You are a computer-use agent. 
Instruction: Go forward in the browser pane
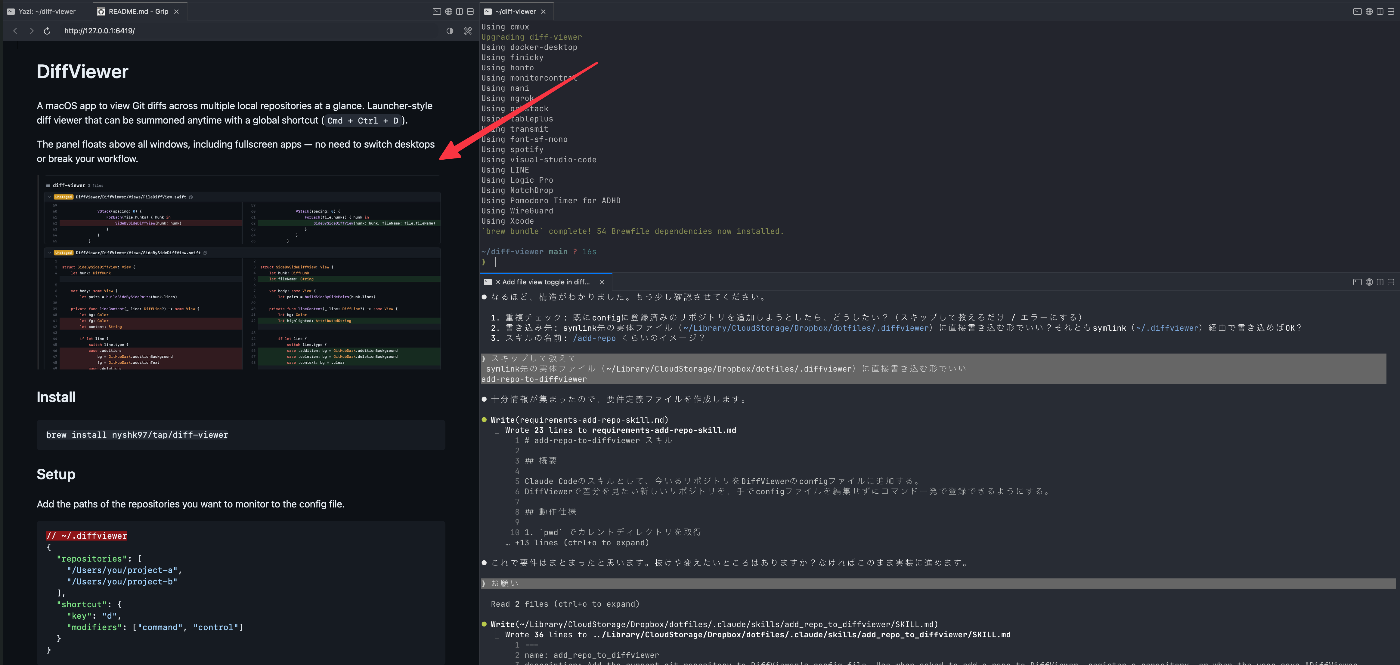tap(31, 31)
